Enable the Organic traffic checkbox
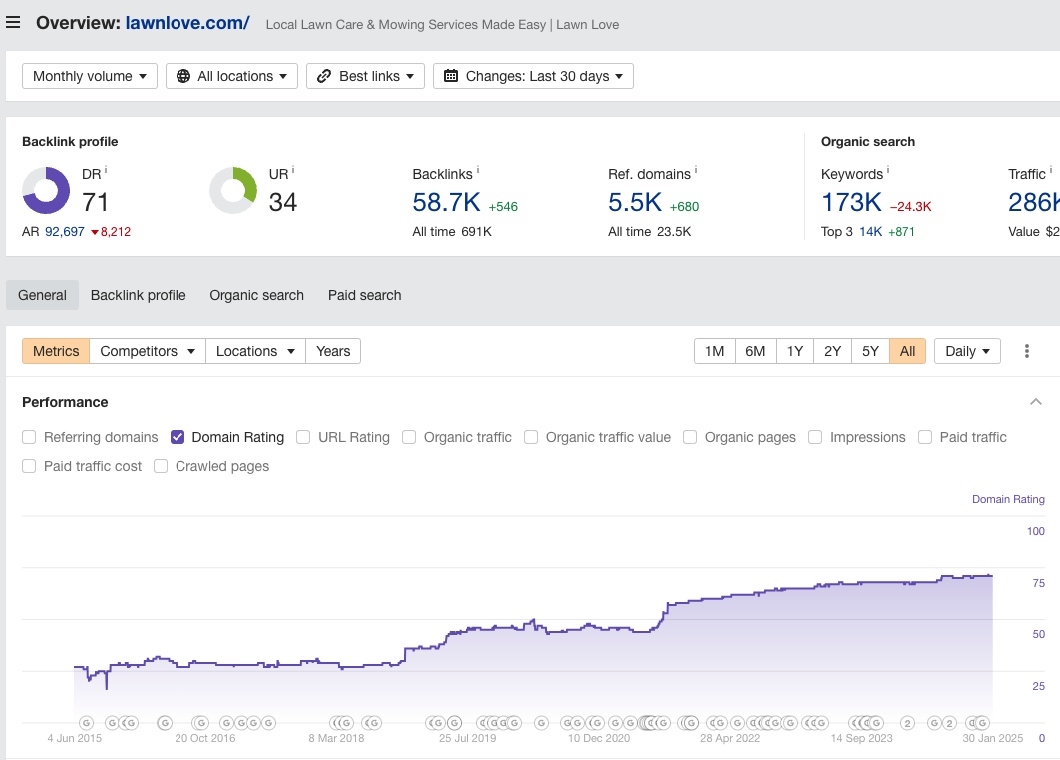Image resolution: width=1060 pixels, height=760 pixels. (x=409, y=437)
